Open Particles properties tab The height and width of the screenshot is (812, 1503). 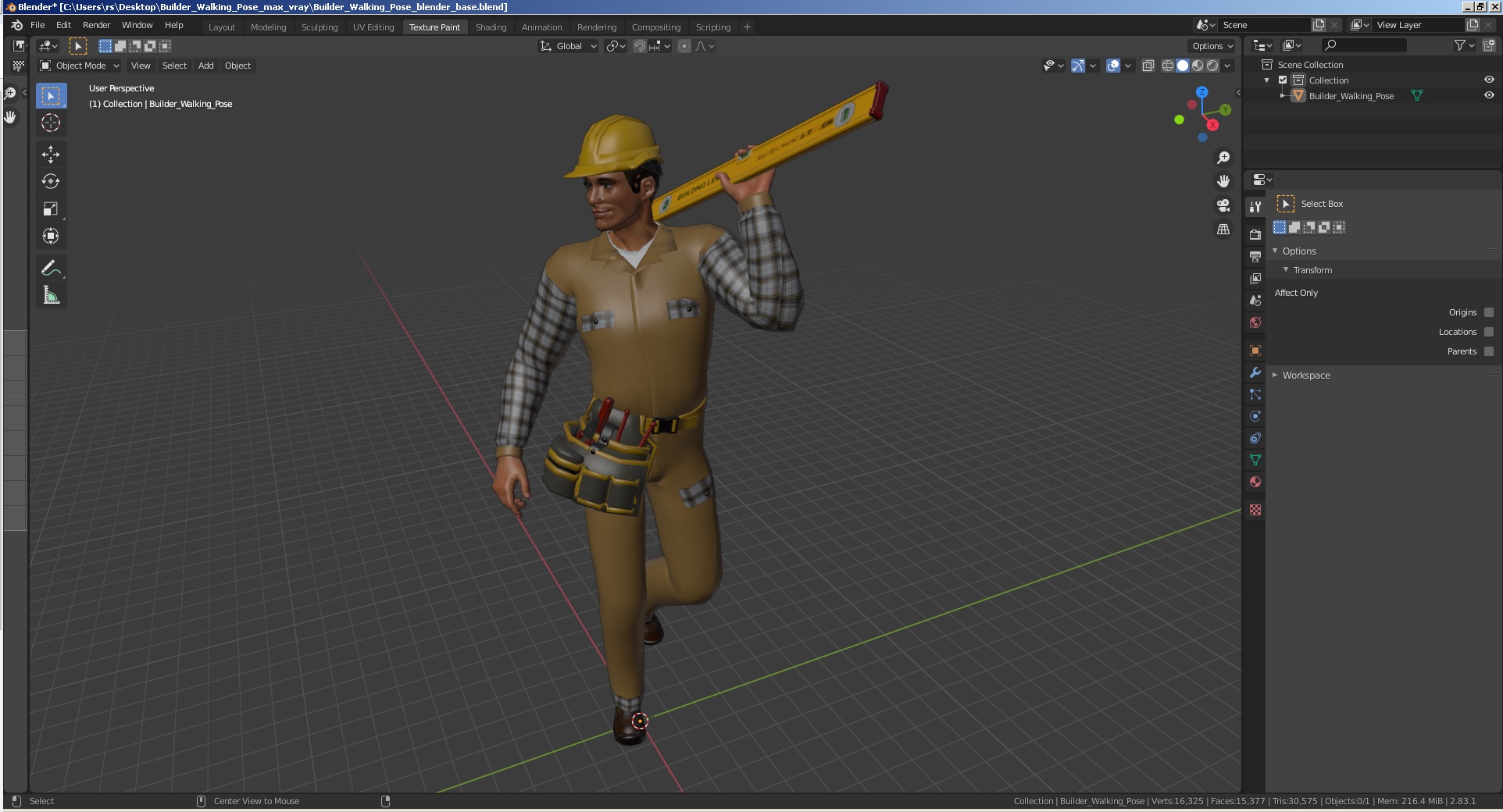coord(1255,394)
